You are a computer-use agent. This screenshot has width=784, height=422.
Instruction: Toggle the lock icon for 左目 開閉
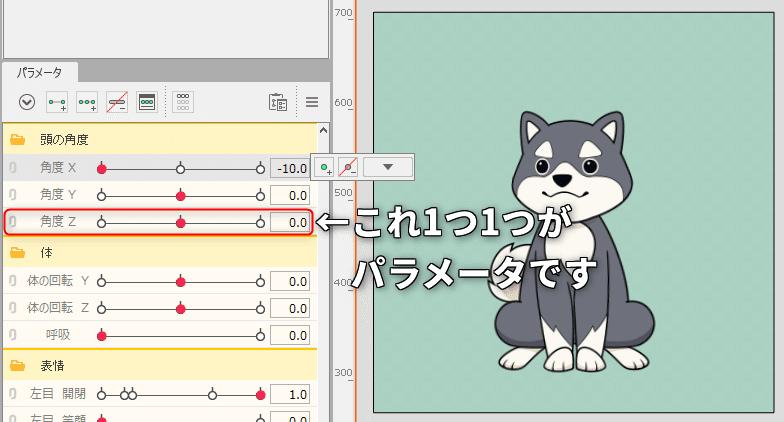tap(13, 394)
